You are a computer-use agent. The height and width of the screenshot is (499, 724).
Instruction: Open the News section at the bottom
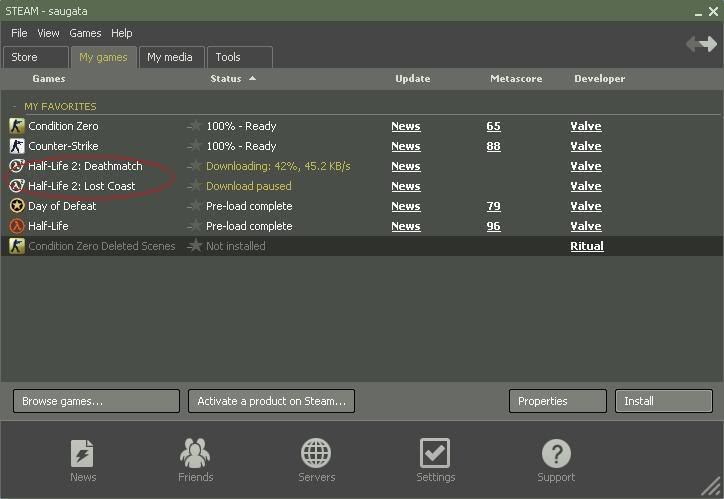point(83,460)
